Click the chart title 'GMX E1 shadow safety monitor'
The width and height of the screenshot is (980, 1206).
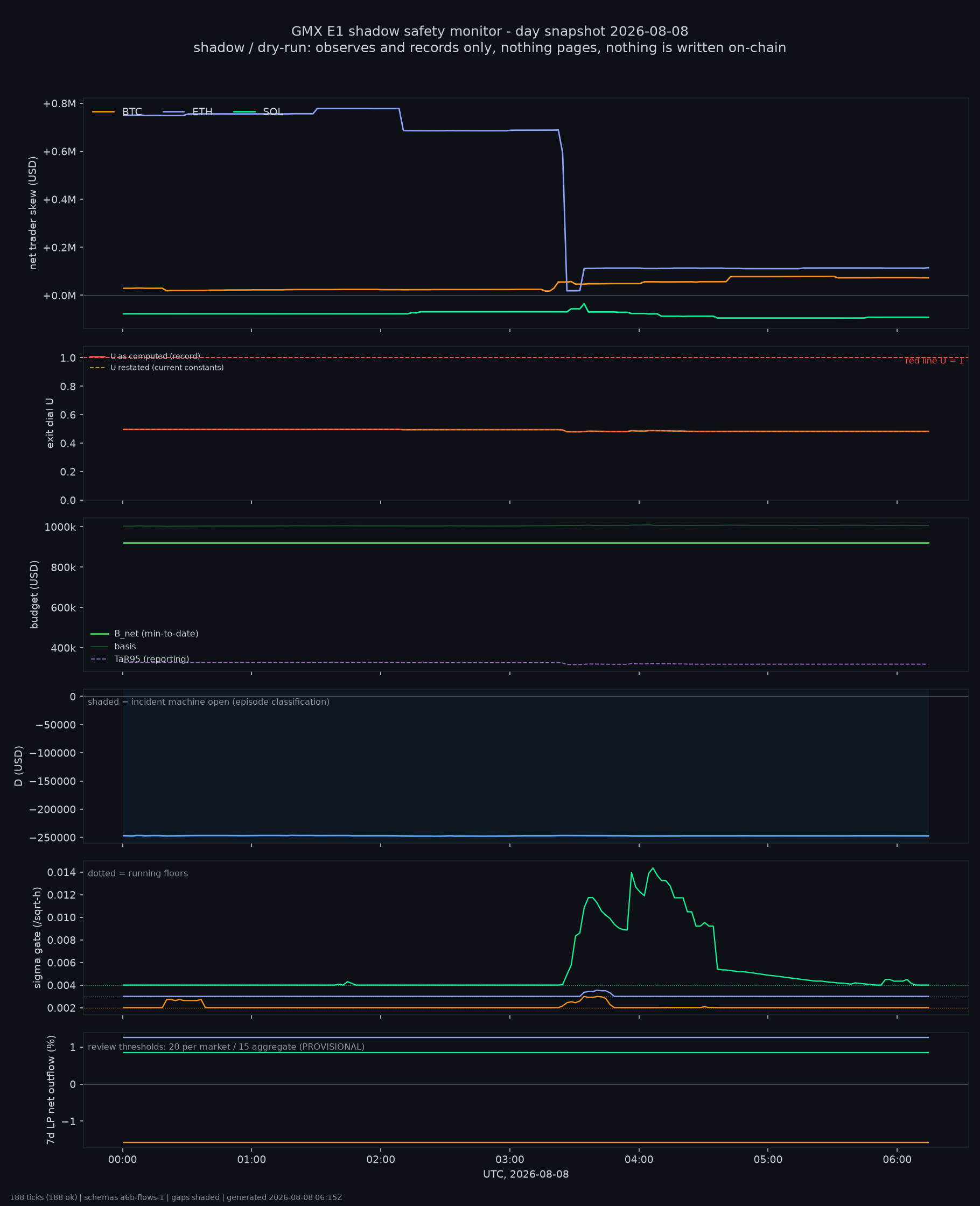pyautogui.click(x=489, y=32)
